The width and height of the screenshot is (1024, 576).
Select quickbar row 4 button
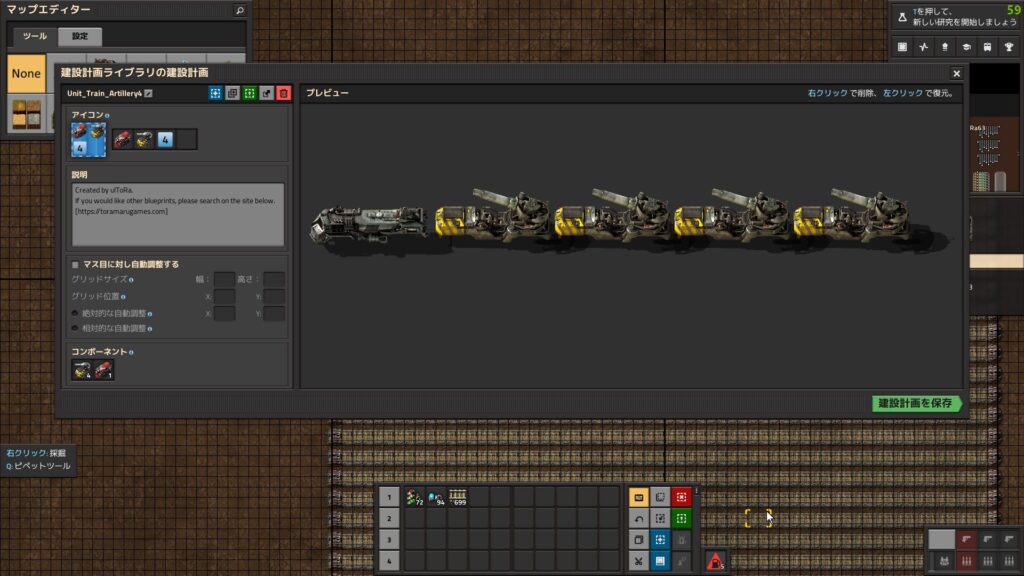click(389, 561)
